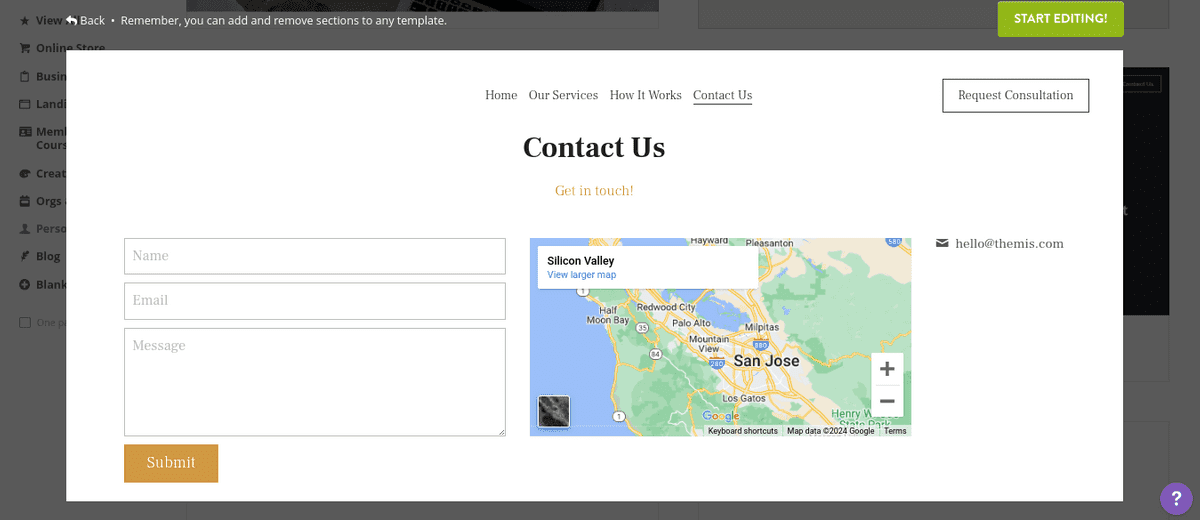This screenshot has width=1200, height=520.
Task: Open the Home page in template preview
Action: 501,95
